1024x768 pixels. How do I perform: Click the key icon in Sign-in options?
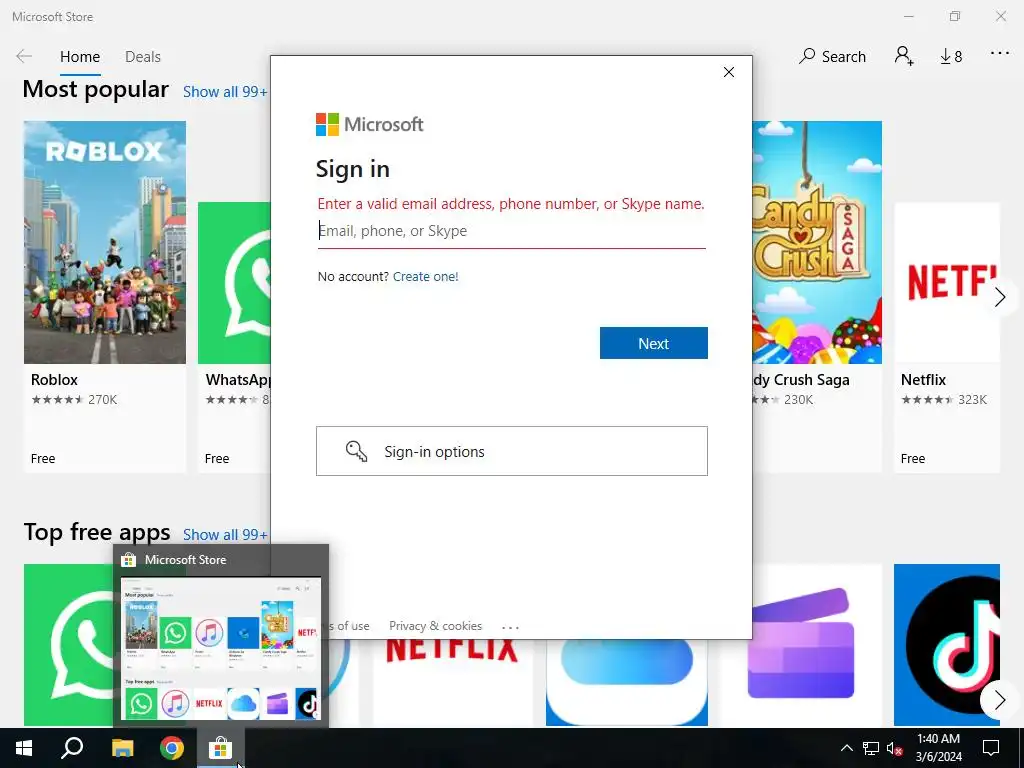point(357,451)
